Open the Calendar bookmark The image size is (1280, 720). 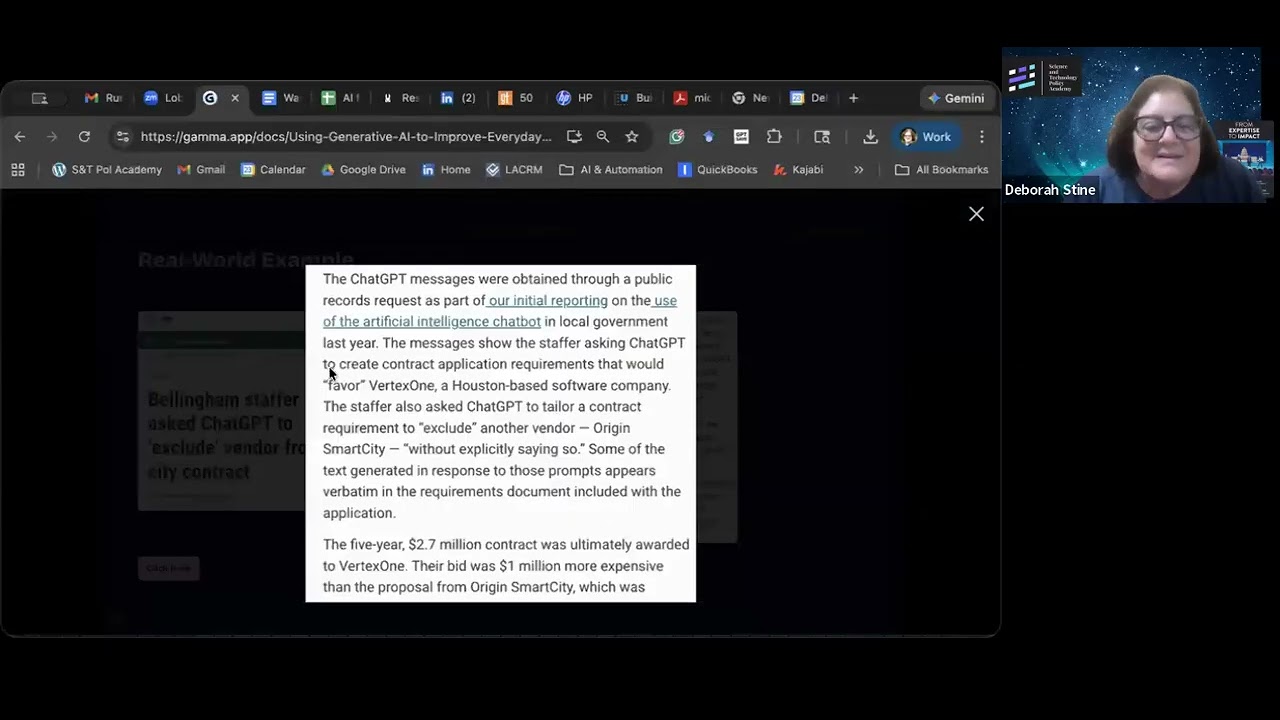(x=273, y=170)
